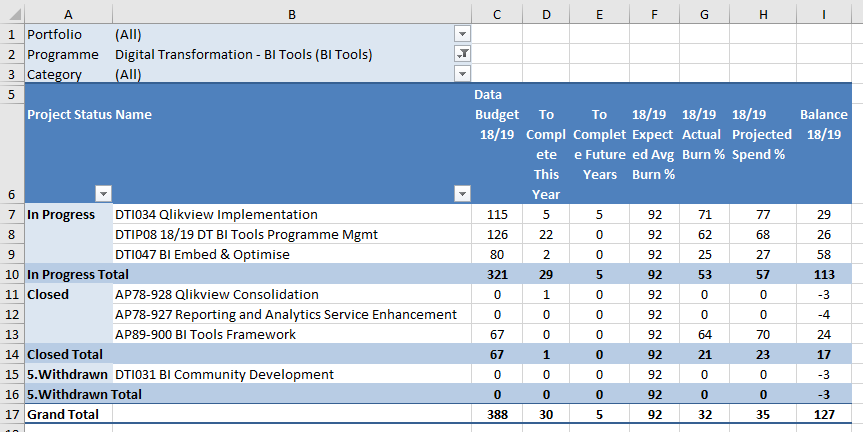This screenshot has width=863, height=432.
Task: Select column header B
Action: 291,13
